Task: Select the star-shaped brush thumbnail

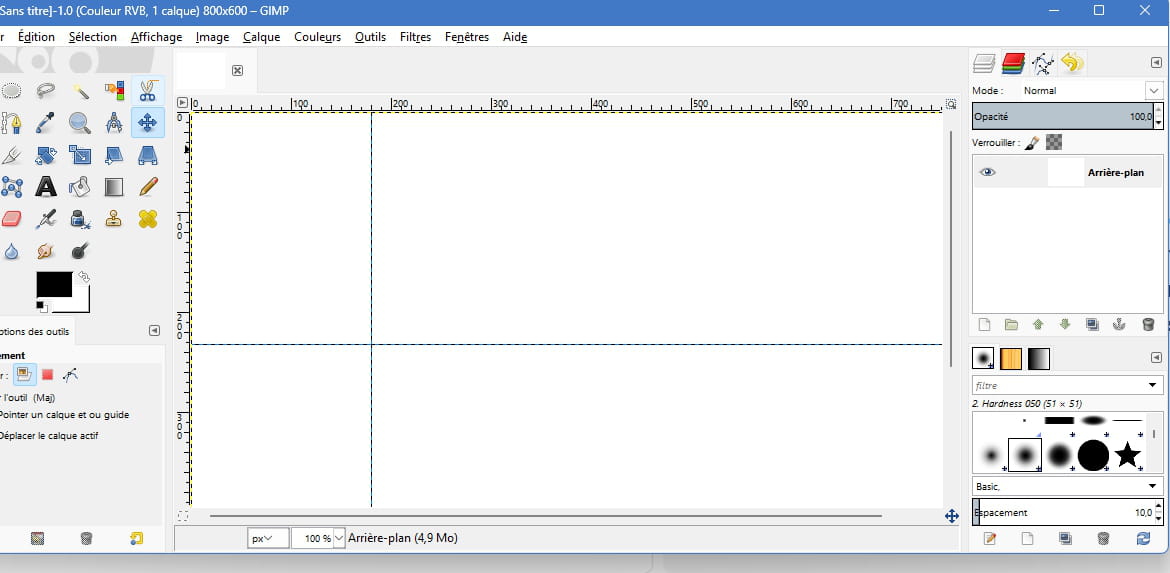Action: [x=1128, y=455]
